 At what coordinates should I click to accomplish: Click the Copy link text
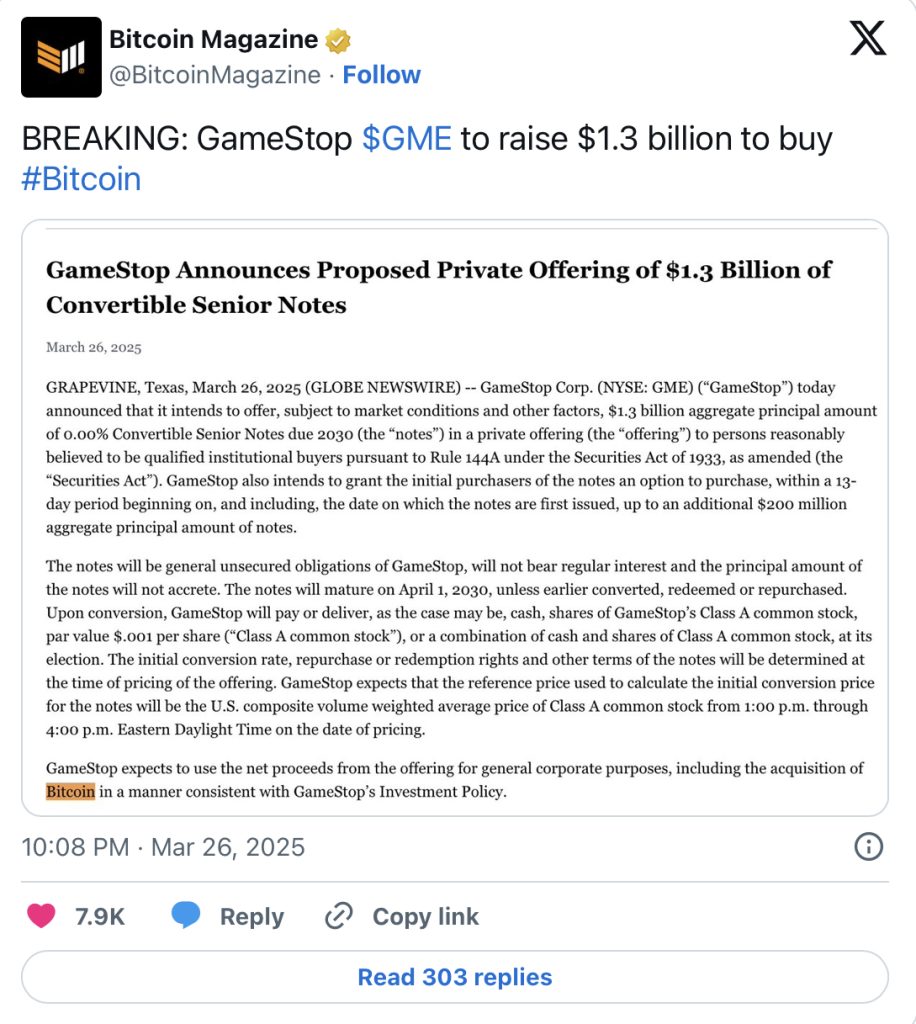[426, 916]
